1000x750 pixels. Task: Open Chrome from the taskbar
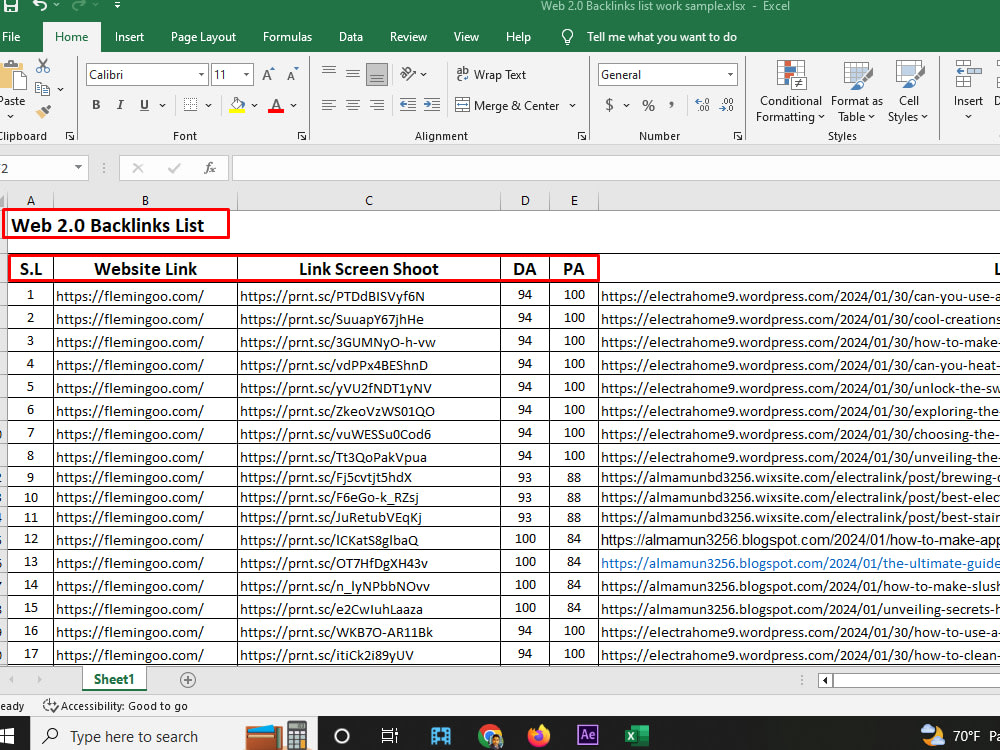(x=490, y=736)
